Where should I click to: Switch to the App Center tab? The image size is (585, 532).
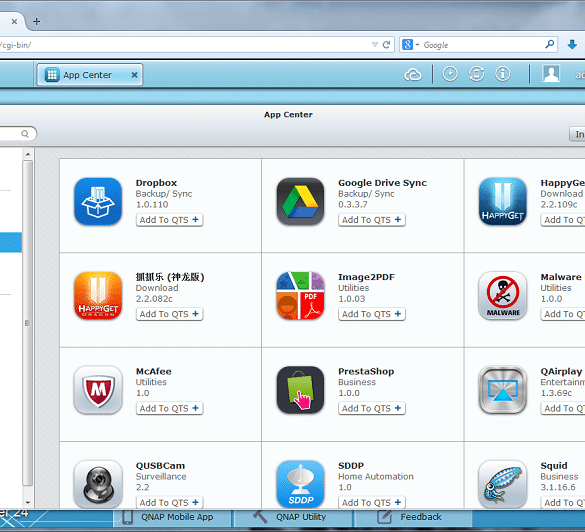[x=90, y=75]
